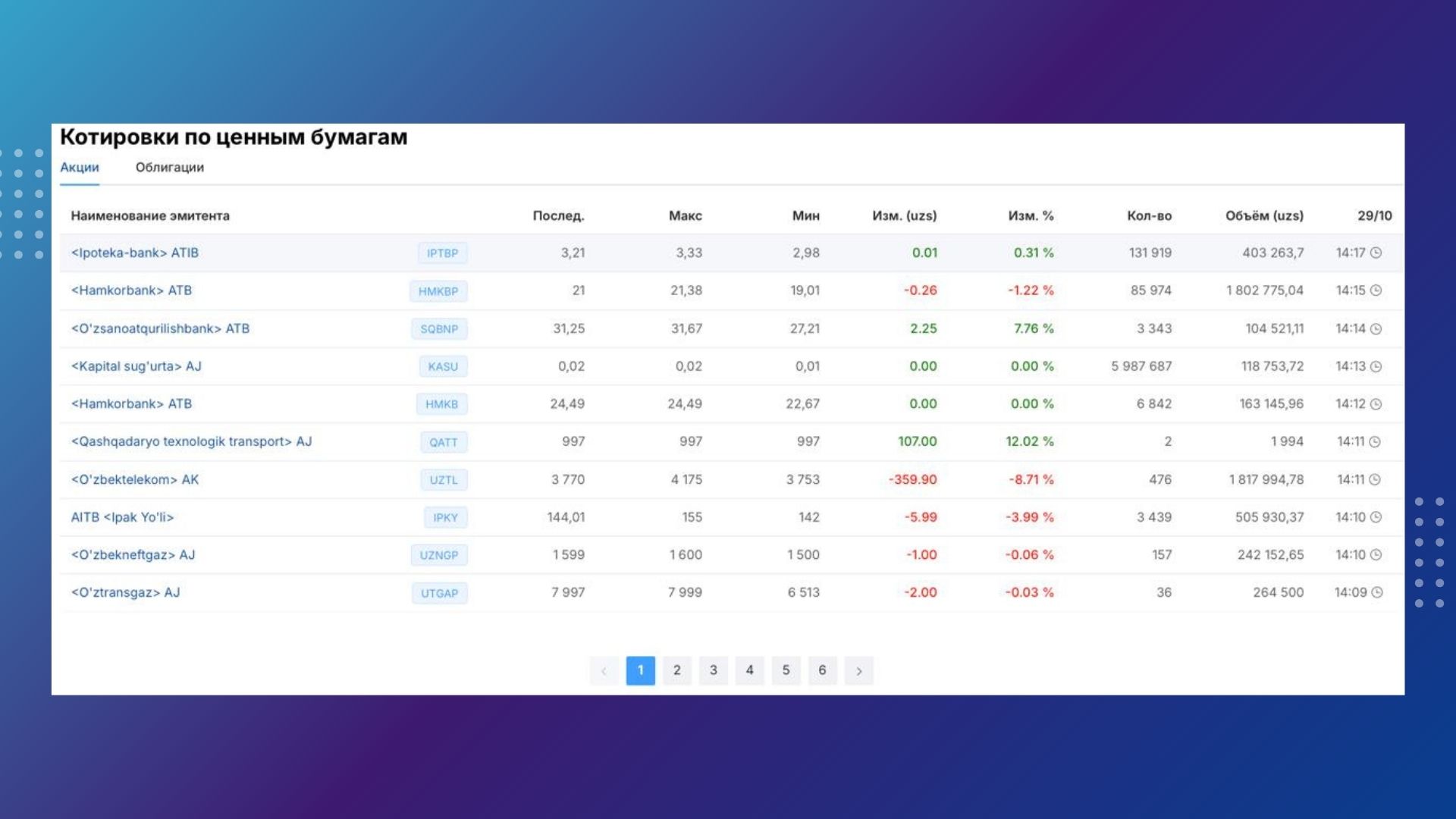Click the Макс column header
The height and width of the screenshot is (819, 1456).
tap(686, 215)
